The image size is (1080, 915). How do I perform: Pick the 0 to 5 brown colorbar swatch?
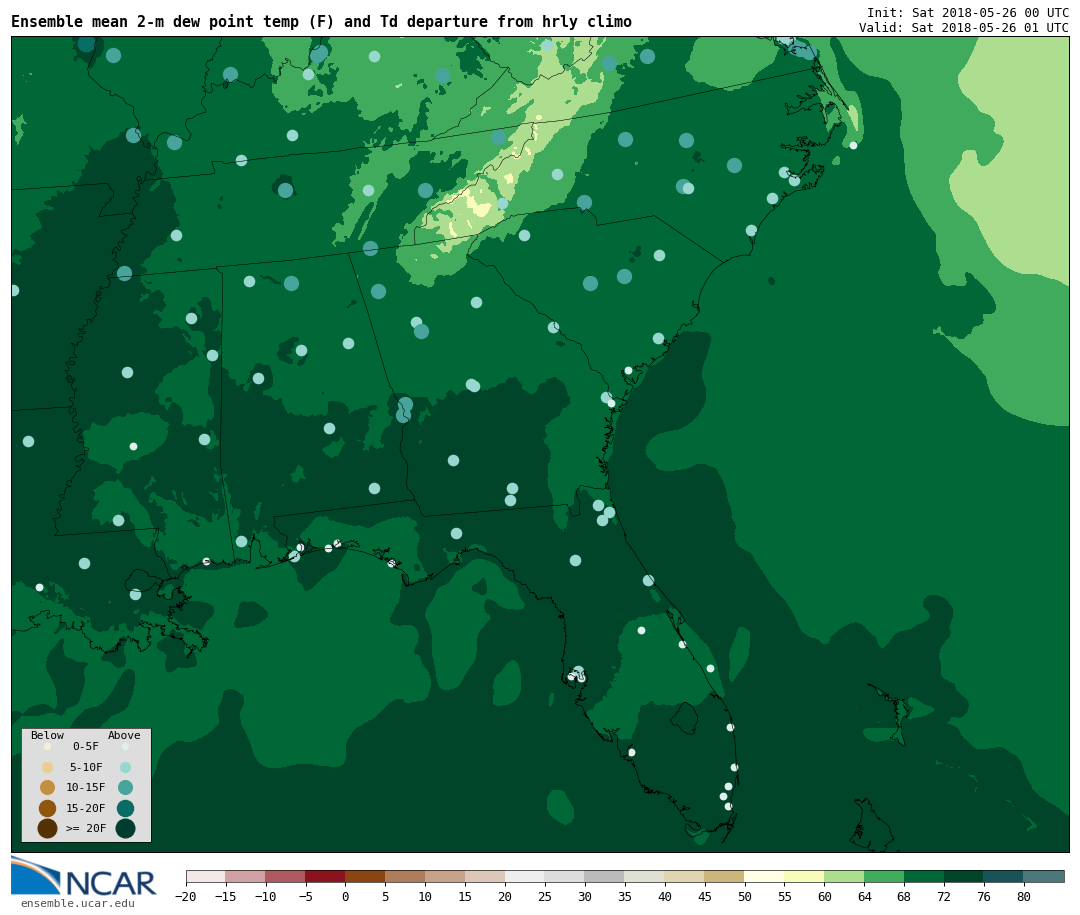(366, 877)
